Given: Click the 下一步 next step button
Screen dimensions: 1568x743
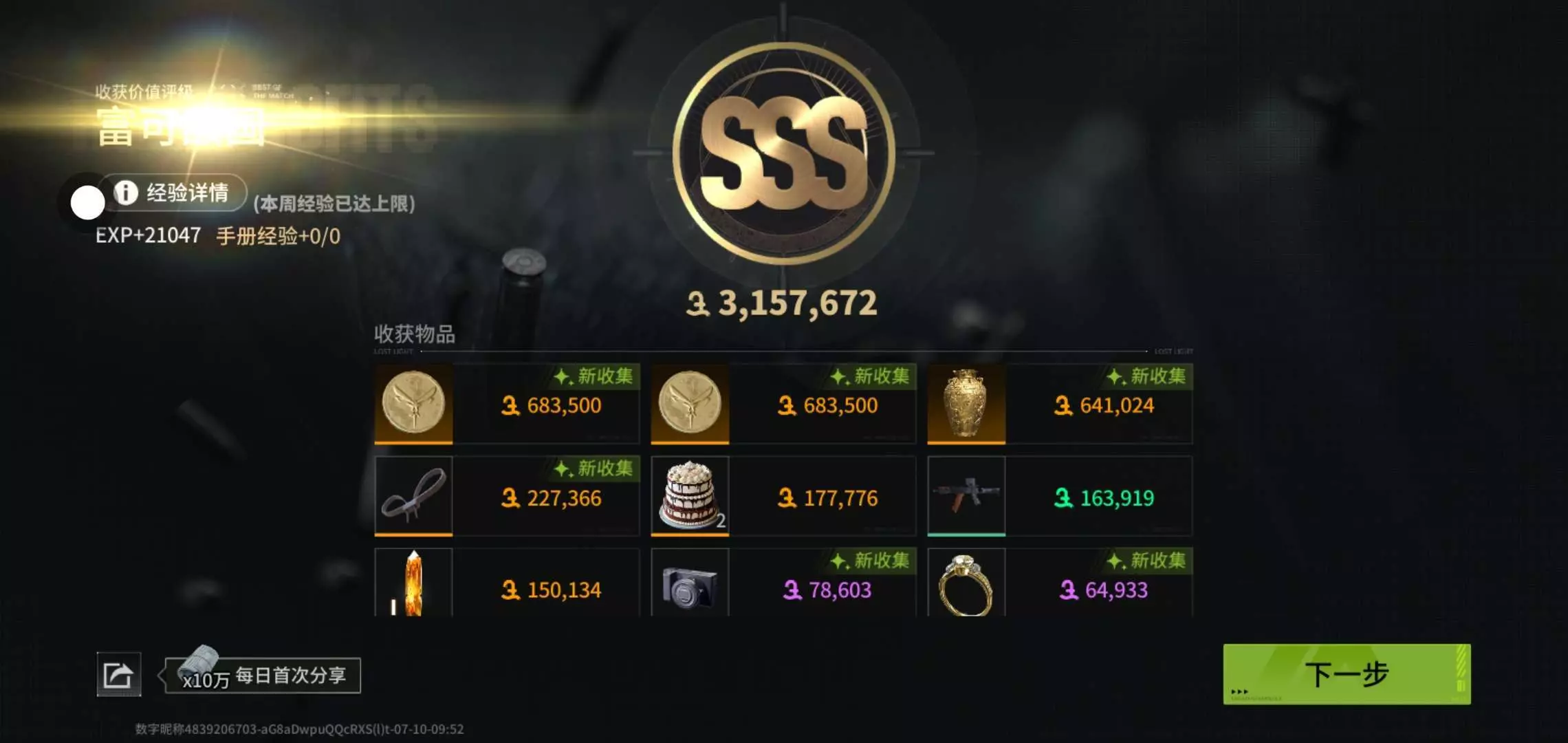Looking at the screenshot, I should click(1347, 674).
